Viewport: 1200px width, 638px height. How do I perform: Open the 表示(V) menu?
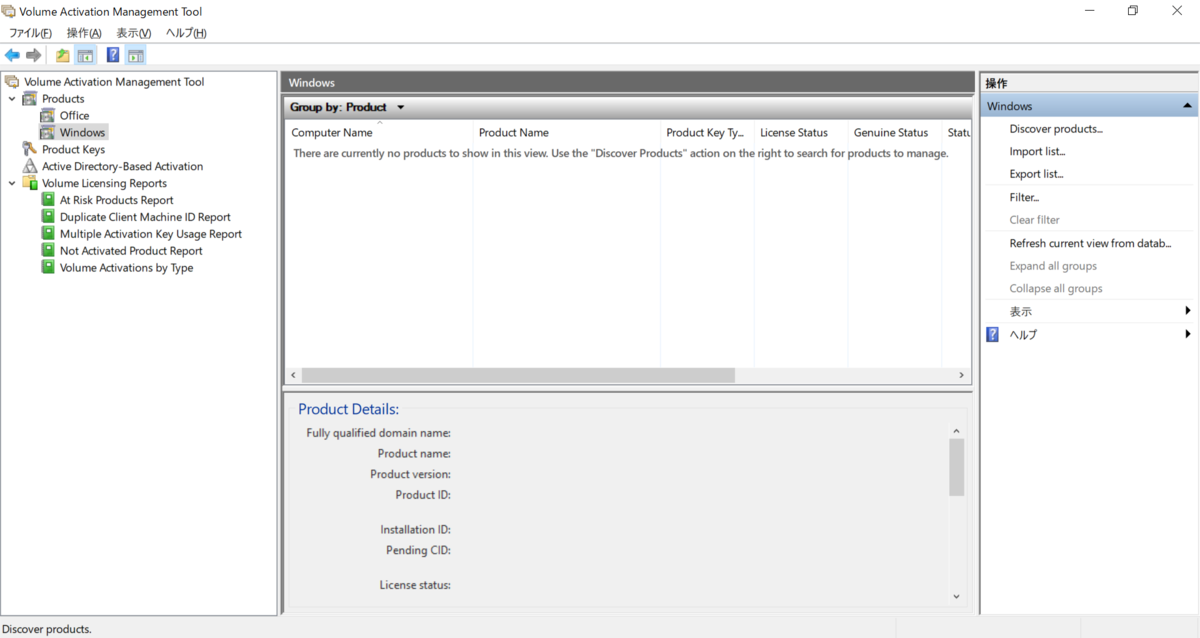pos(133,33)
